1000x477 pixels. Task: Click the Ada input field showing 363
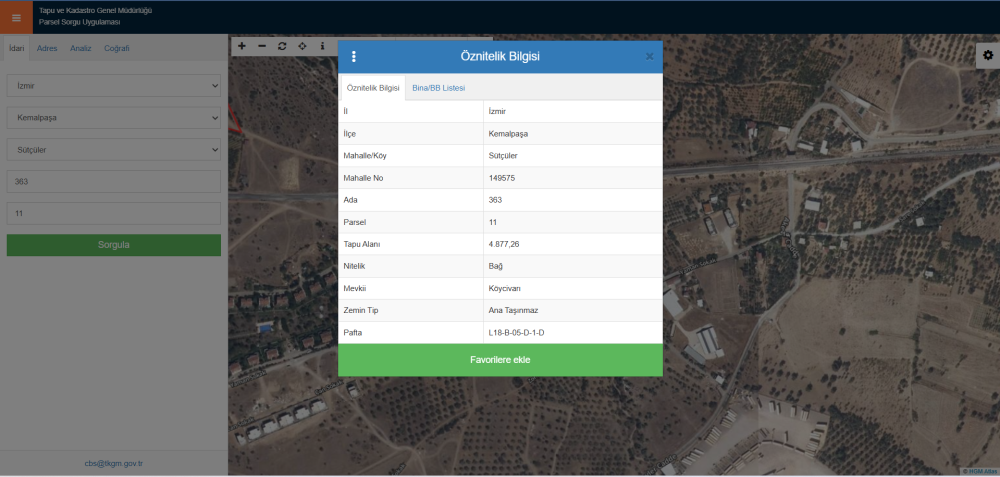click(x=113, y=182)
